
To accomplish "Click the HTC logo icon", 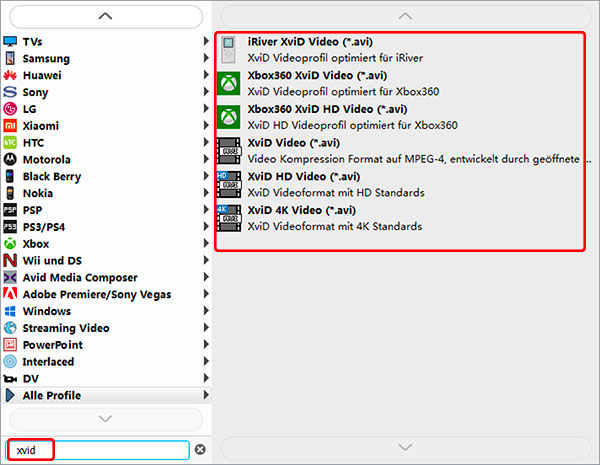I will tap(10, 142).
